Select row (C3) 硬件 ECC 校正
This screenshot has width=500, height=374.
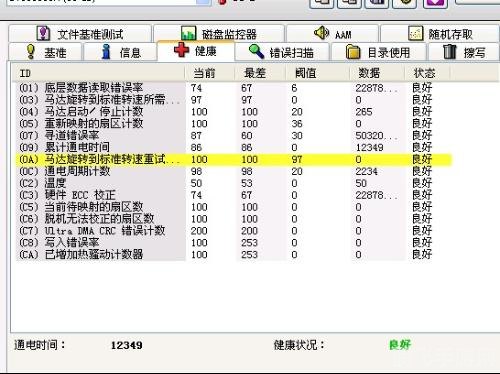(x=233, y=195)
